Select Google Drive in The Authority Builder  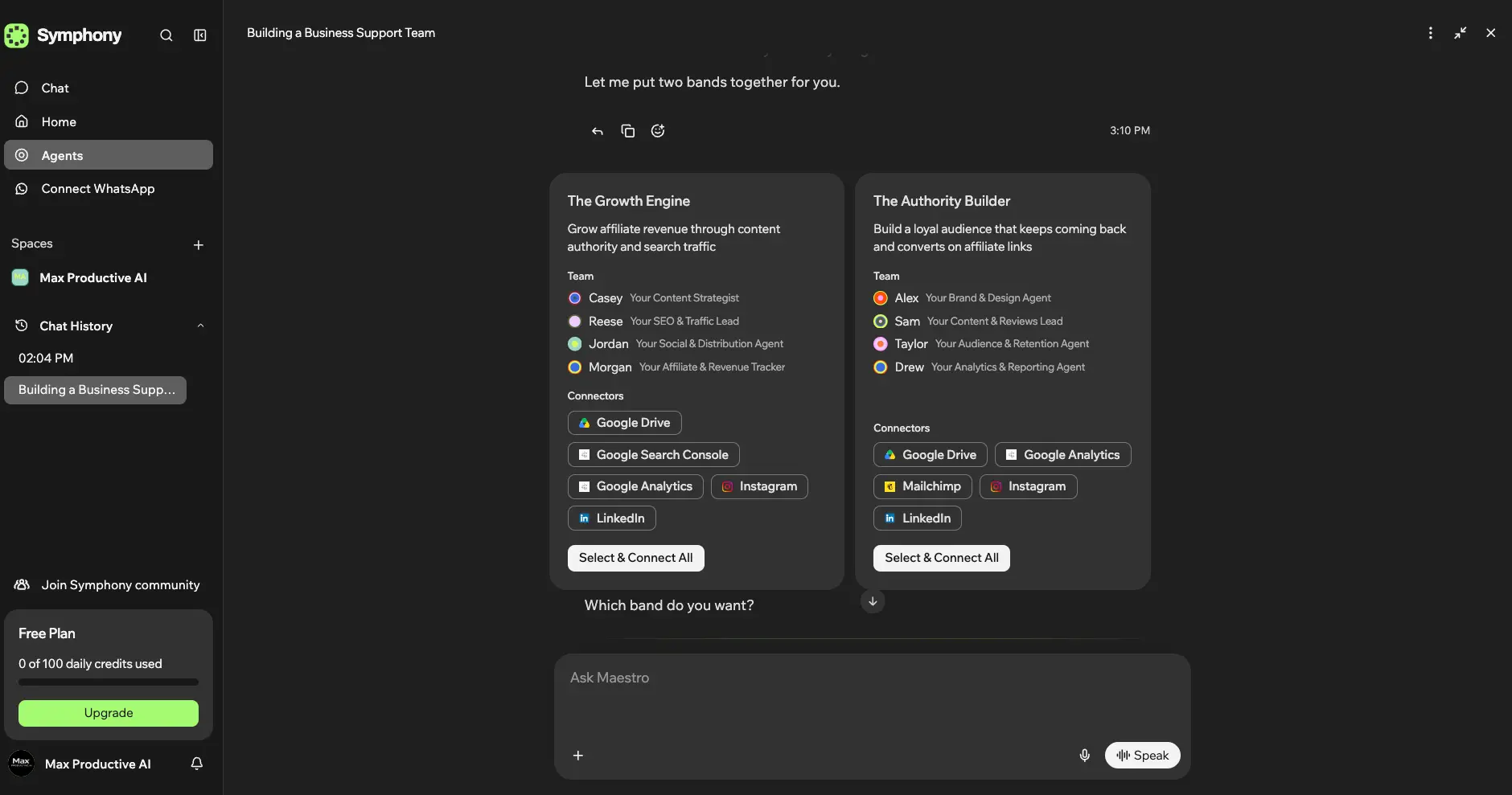(x=931, y=455)
